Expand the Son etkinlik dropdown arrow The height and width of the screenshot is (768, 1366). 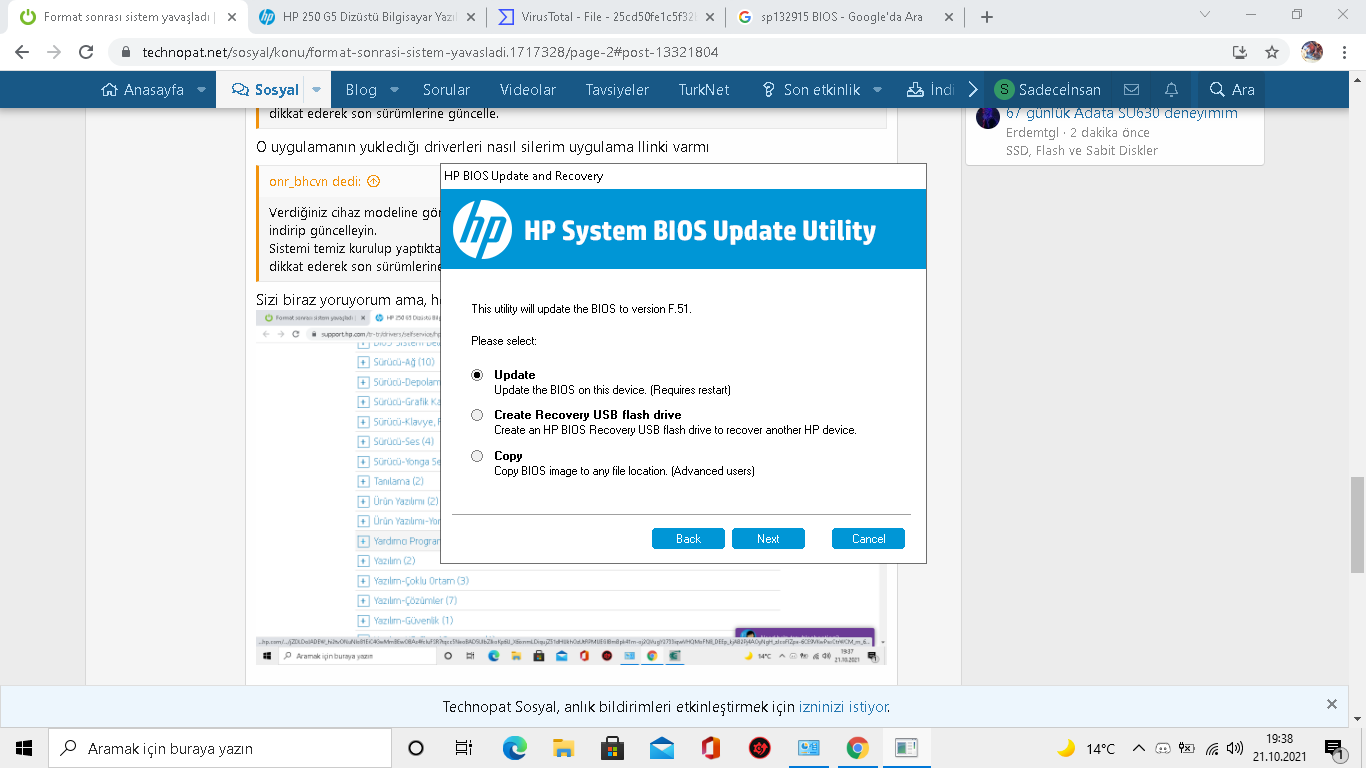[x=878, y=89]
